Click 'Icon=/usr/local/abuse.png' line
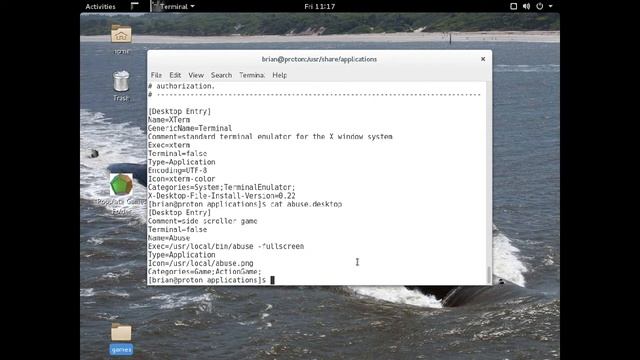The width and height of the screenshot is (640, 360). [x=200, y=263]
